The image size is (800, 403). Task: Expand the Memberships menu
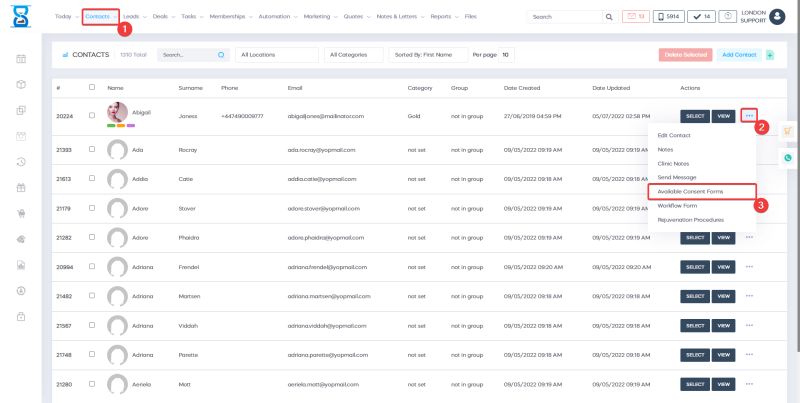[x=230, y=17]
